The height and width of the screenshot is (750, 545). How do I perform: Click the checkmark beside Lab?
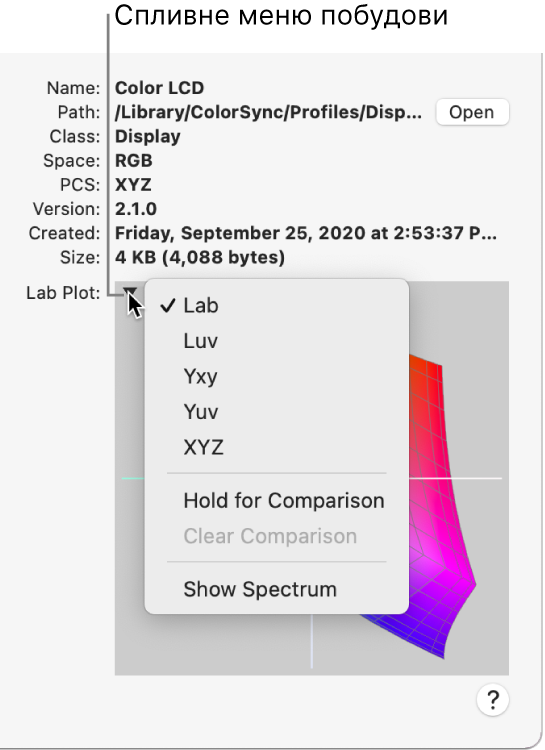[168, 305]
